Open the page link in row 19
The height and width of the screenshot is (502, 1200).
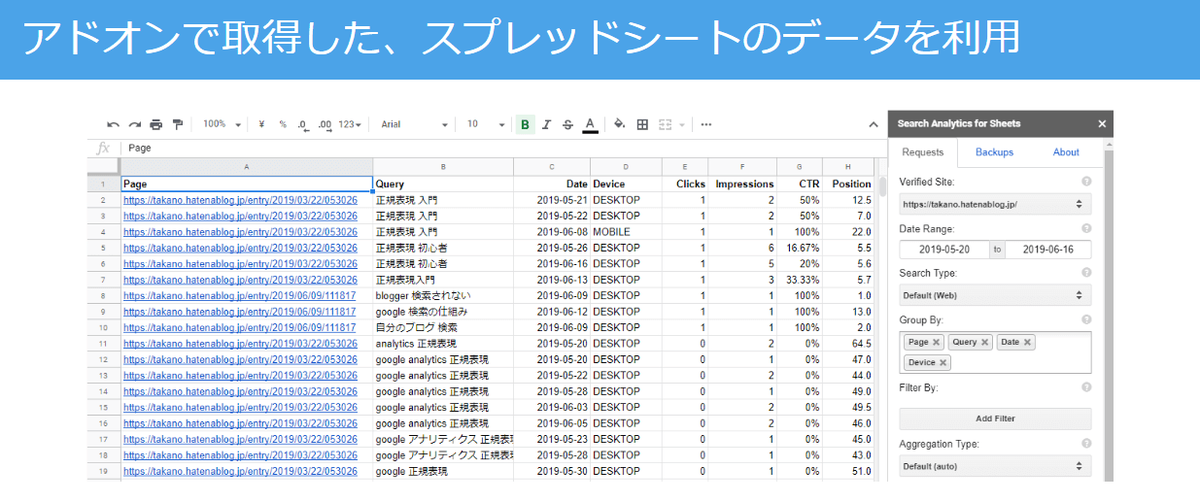pyautogui.click(x=240, y=471)
